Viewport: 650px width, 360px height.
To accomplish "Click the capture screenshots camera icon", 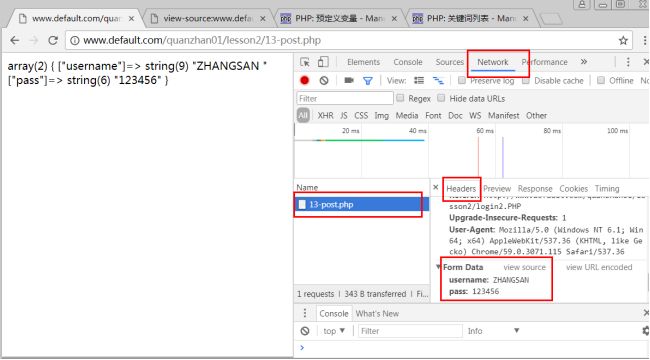I will click(349, 80).
